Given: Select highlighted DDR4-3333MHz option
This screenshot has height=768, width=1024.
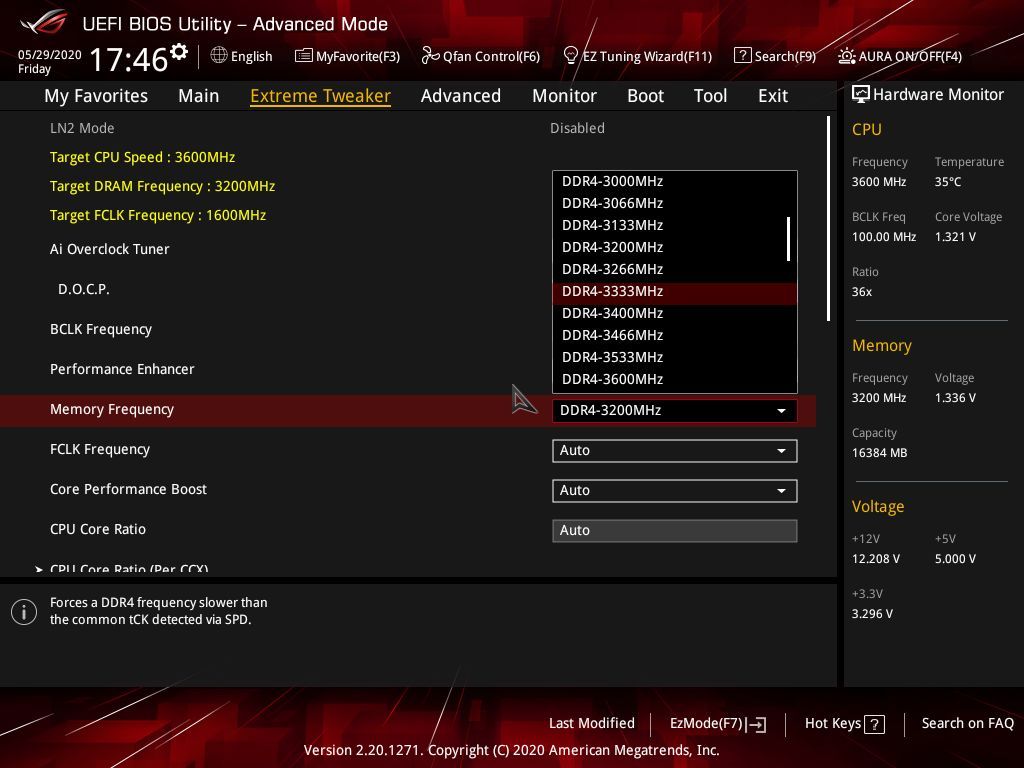Looking at the screenshot, I should click(x=675, y=291).
